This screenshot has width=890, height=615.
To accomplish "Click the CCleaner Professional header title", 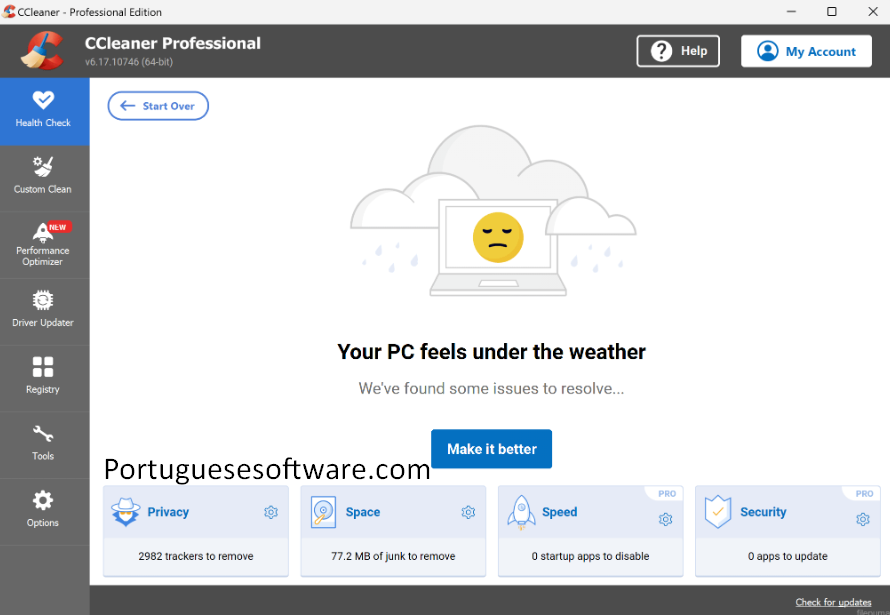I will 173,43.
